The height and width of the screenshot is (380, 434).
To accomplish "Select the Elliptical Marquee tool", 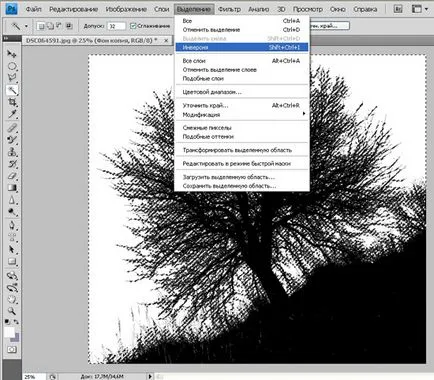I will [12, 66].
